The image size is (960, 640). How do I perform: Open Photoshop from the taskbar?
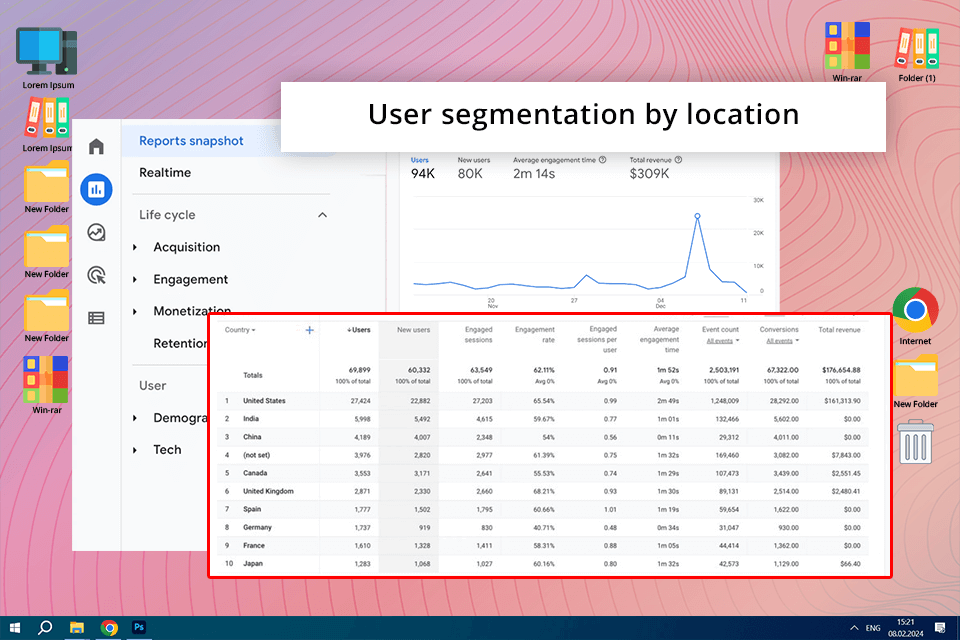(140, 627)
